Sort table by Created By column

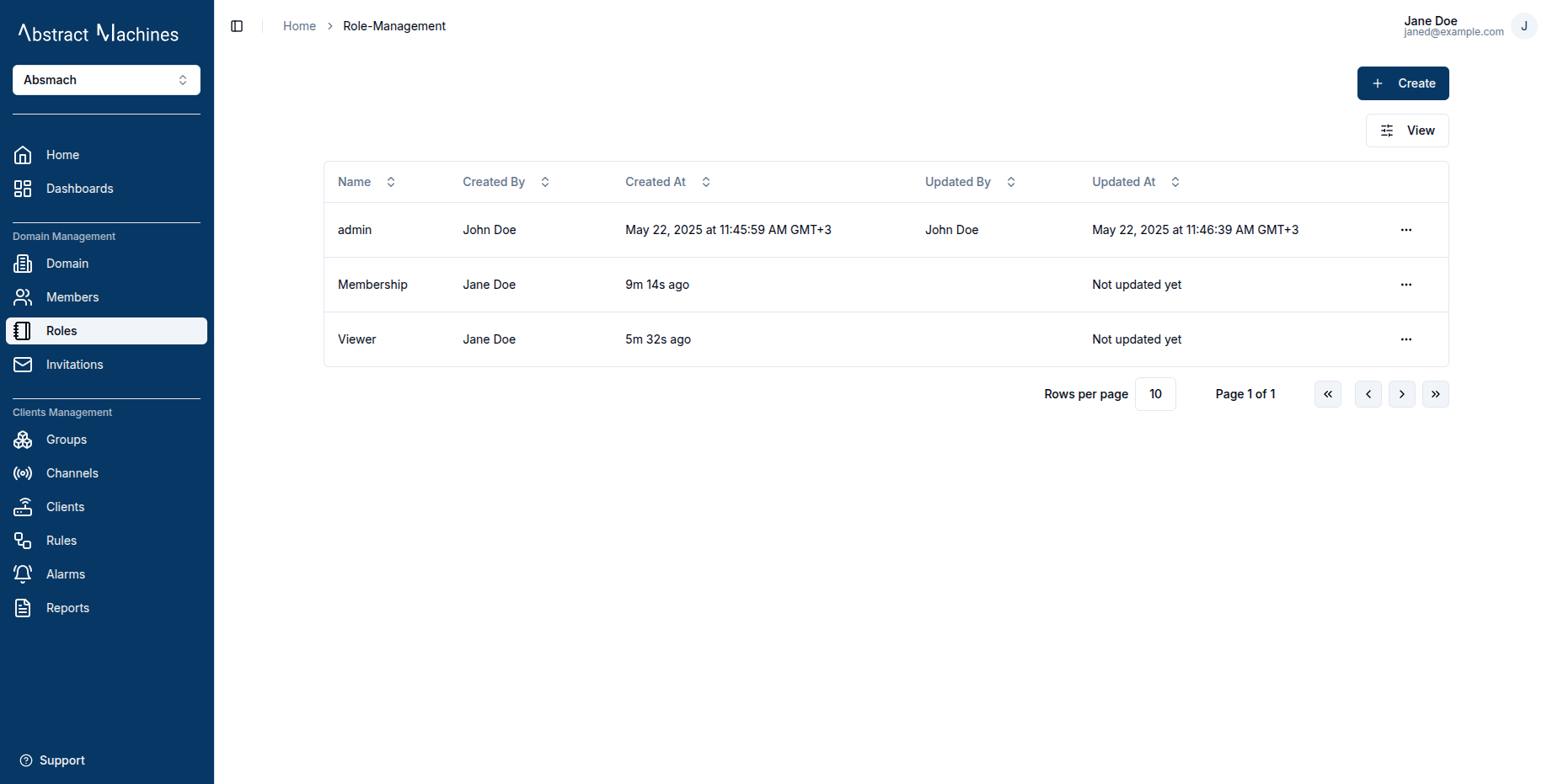tap(506, 182)
